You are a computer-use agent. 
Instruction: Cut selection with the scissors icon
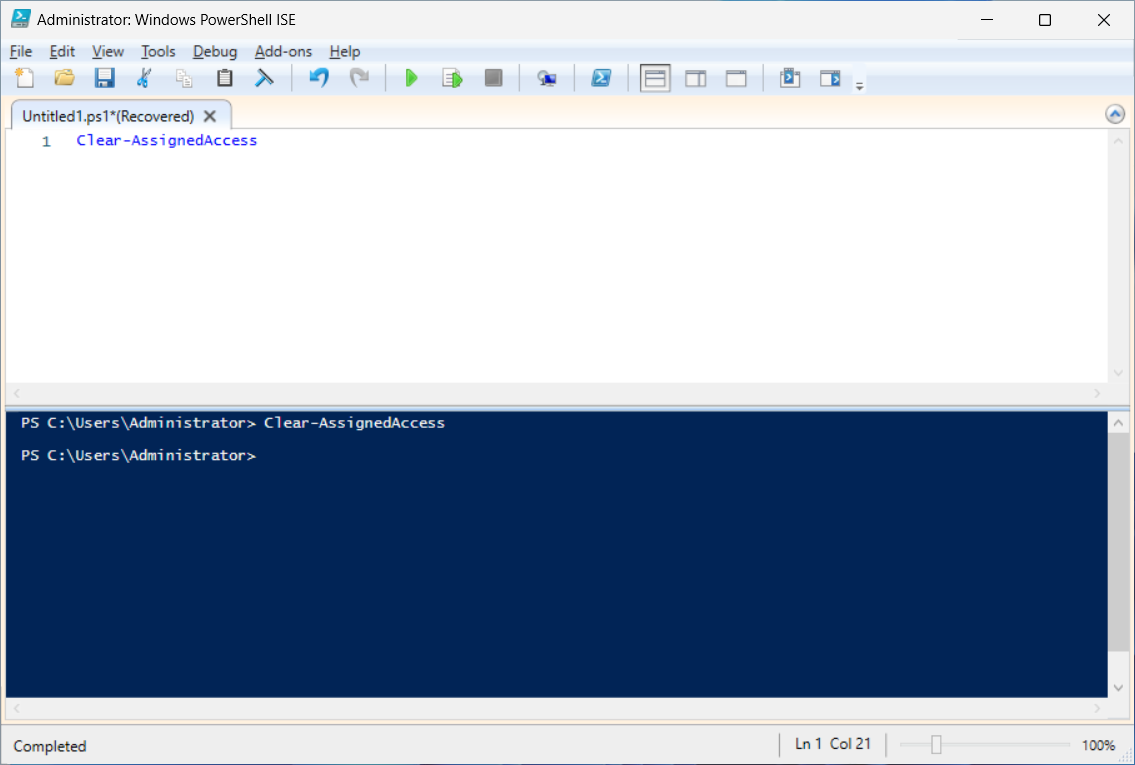click(x=144, y=78)
